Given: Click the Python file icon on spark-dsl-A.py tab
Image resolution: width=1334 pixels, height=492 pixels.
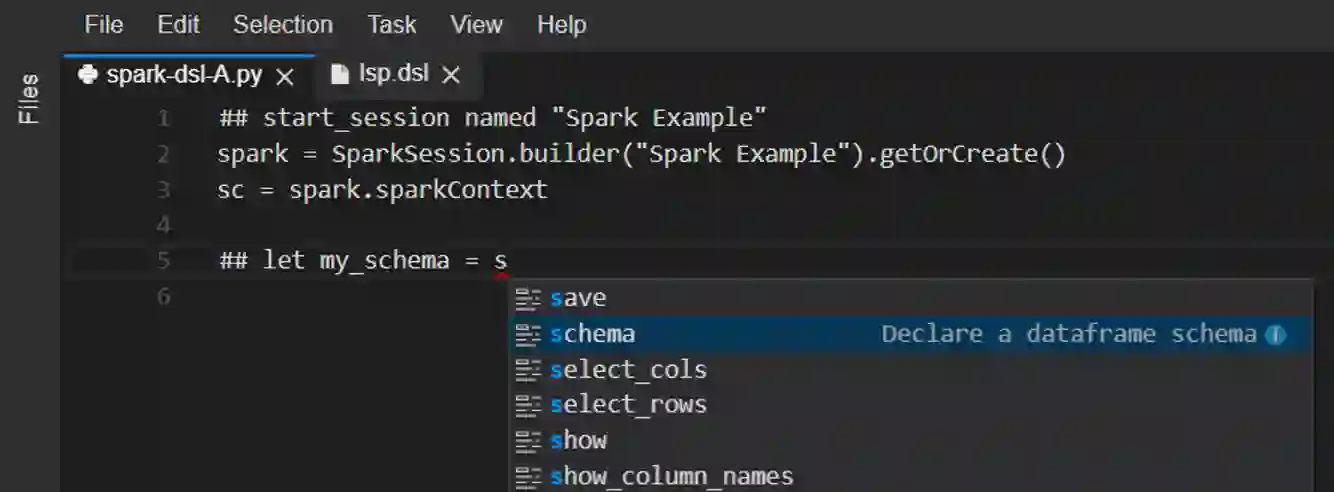Looking at the screenshot, I should click(x=89, y=75).
